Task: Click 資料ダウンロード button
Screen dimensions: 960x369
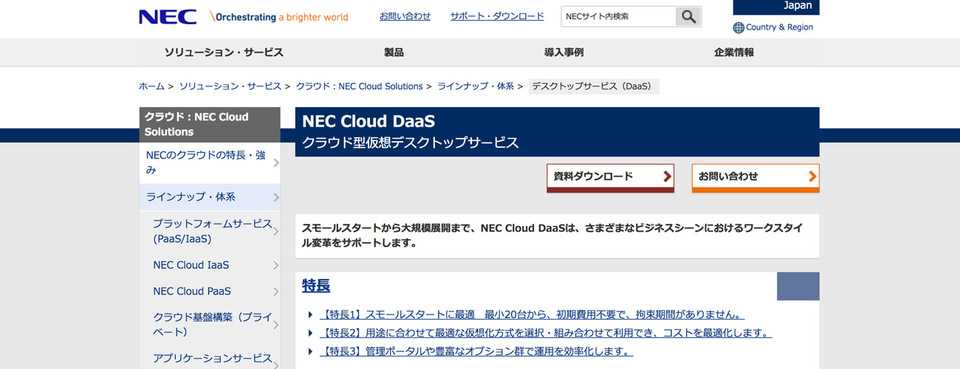Action: [610, 178]
